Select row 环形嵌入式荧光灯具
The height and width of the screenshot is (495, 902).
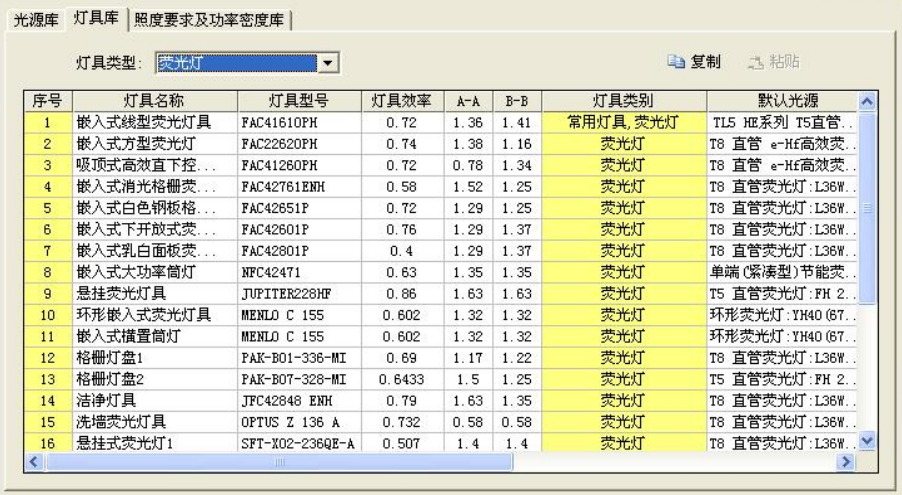(x=441, y=315)
